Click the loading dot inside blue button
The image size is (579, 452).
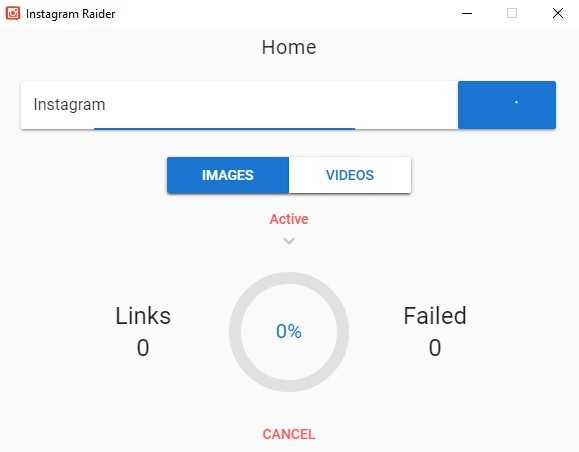tap(516, 102)
